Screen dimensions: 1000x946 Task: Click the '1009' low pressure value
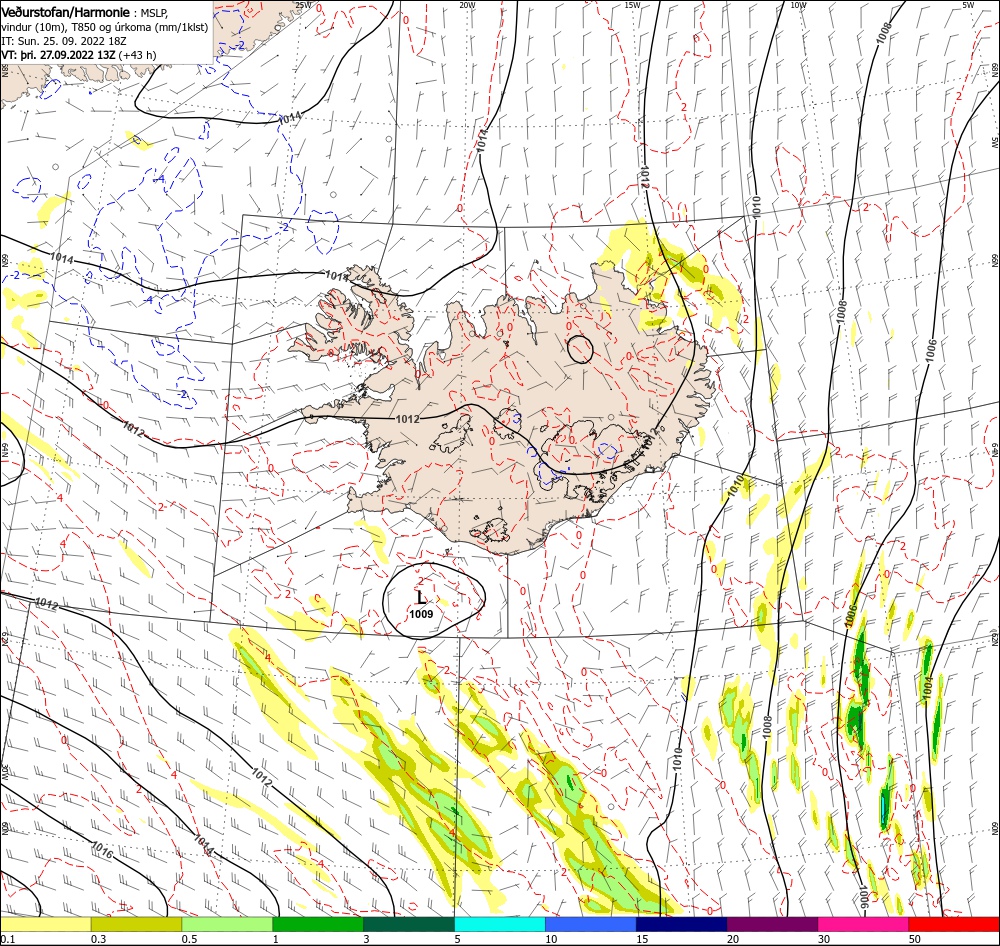pos(421,614)
